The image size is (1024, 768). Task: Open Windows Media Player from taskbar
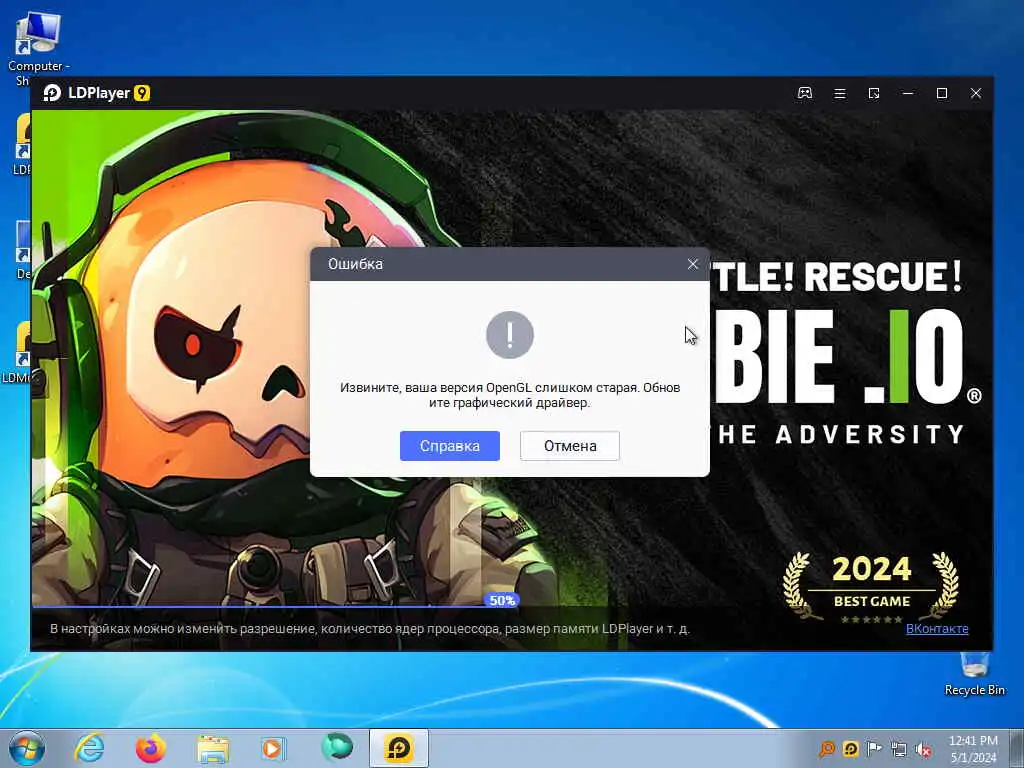pyautogui.click(x=274, y=748)
